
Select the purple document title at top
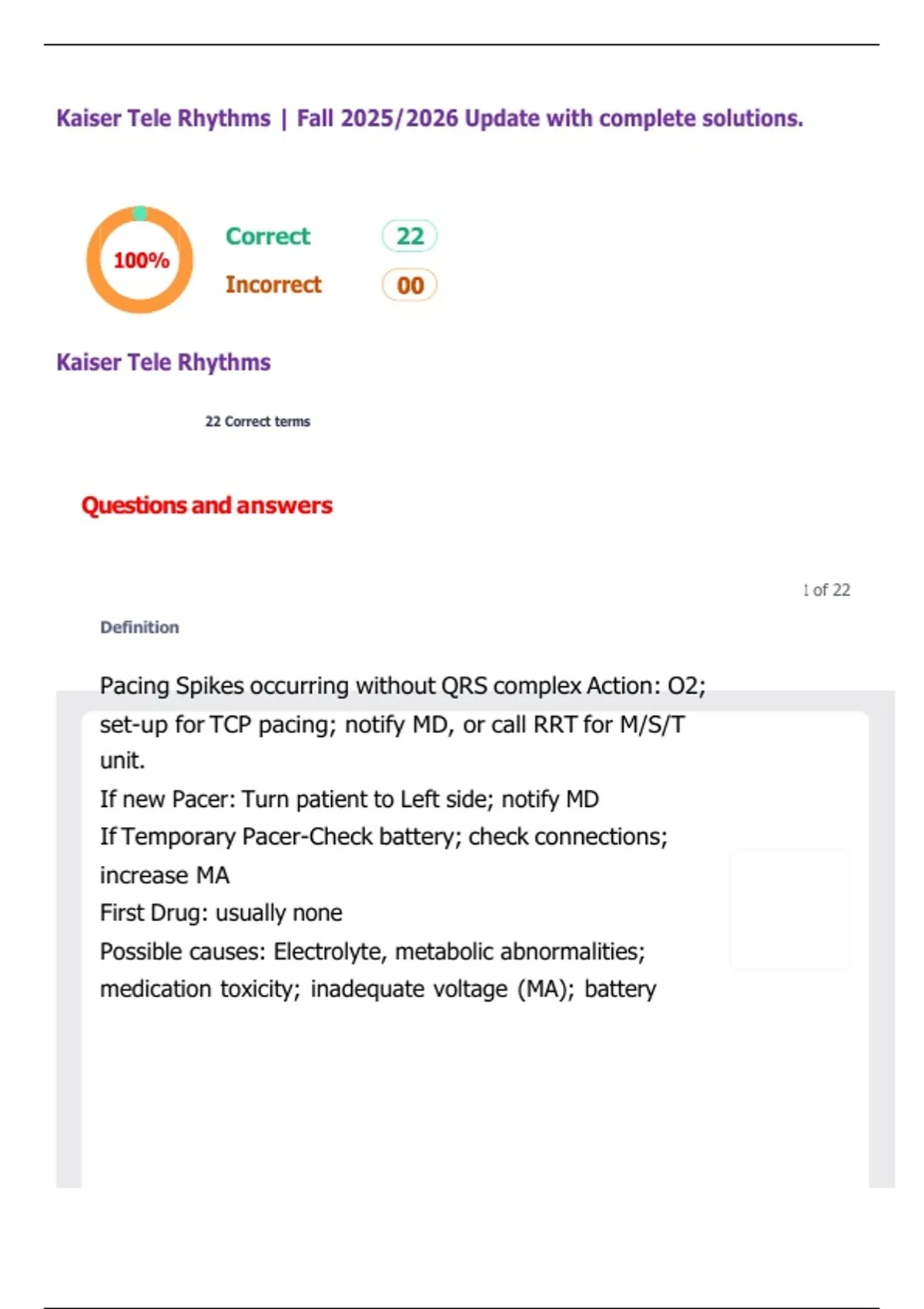pyautogui.click(x=430, y=119)
